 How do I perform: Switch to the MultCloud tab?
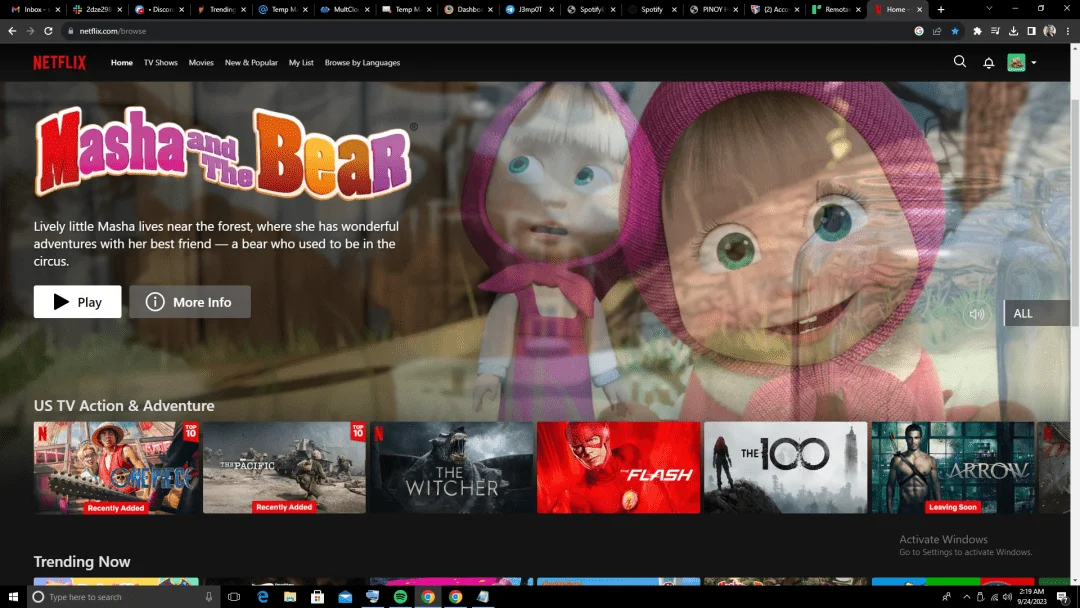pos(344,10)
